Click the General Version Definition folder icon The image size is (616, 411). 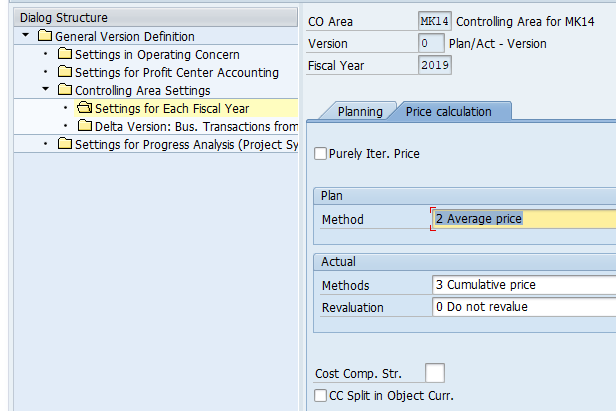(45, 36)
